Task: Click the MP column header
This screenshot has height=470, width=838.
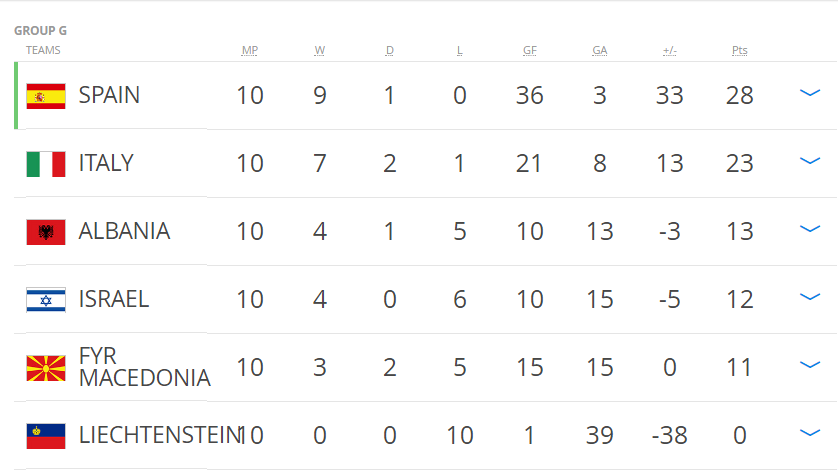Action: click(250, 50)
